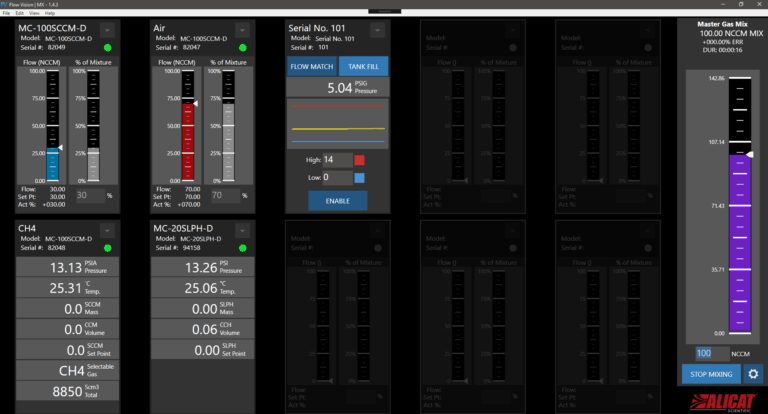Click the DUR: 00:00:16 duration text
The width and height of the screenshot is (768, 414).
[722, 50]
